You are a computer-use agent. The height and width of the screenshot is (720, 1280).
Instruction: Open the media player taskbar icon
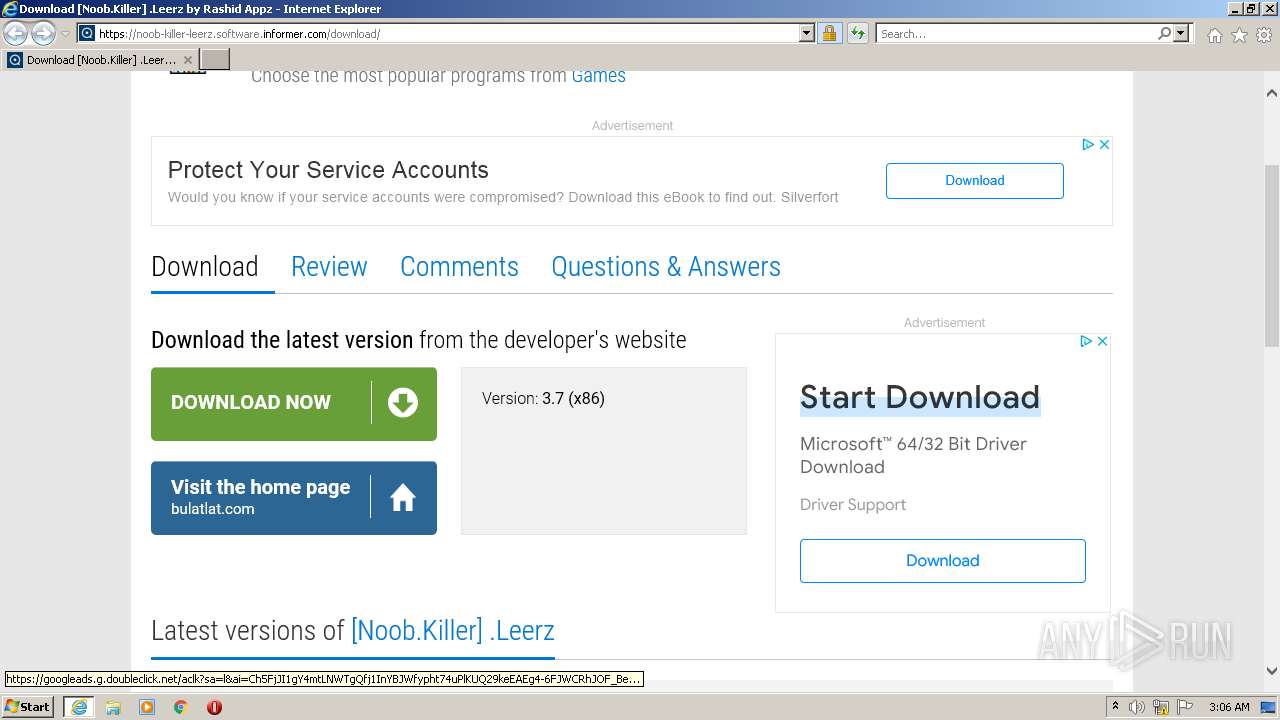pos(147,707)
